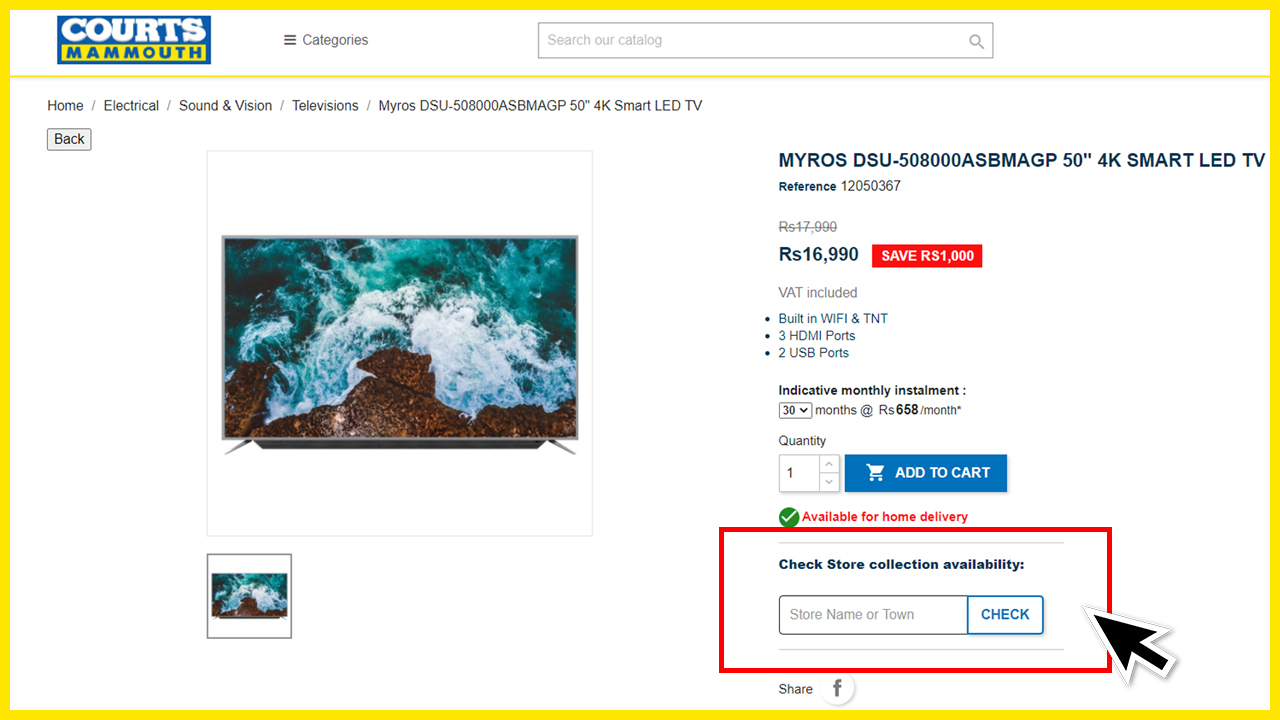Click the product title heading
Viewport: 1280px width, 720px height.
[1022, 160]
